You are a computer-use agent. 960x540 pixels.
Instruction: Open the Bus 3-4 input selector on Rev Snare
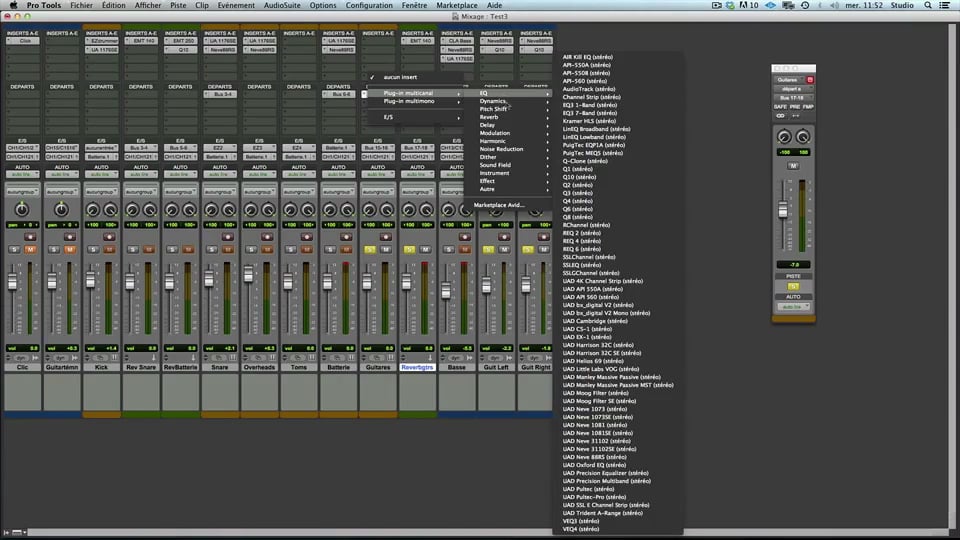[x=140, y=148]
